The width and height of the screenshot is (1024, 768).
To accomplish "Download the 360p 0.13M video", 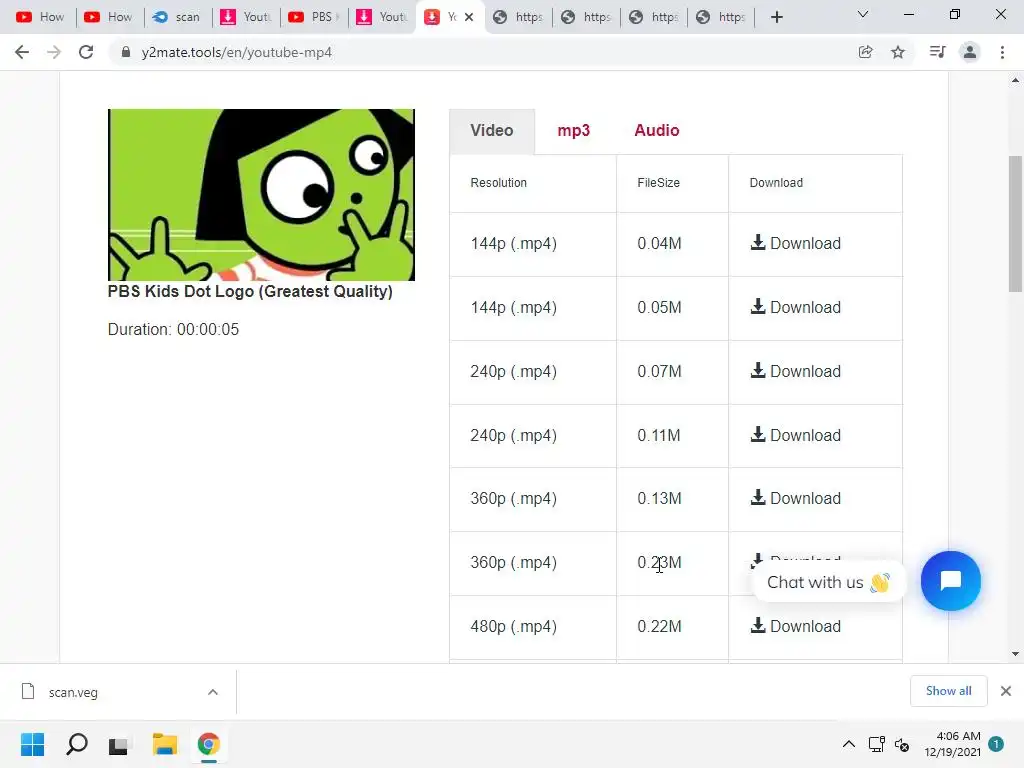I will click(x=795, y=498).
